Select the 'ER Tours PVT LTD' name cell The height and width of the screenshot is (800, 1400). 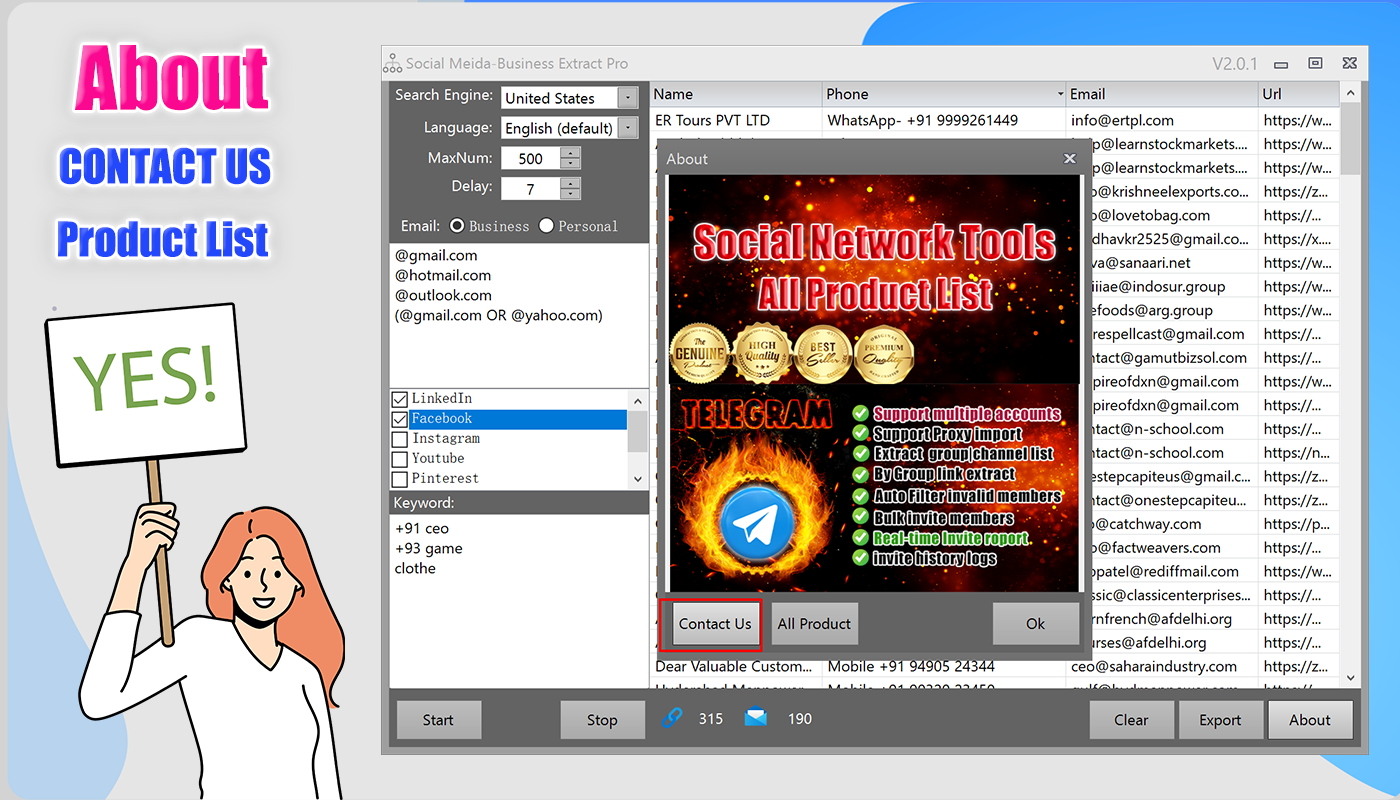(x=736, y=120)
